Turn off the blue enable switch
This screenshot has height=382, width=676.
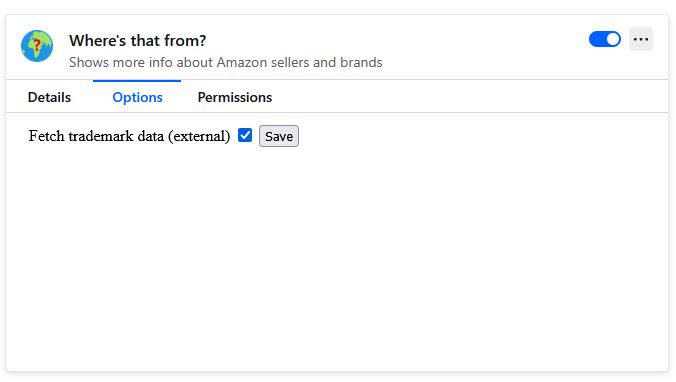604,39
